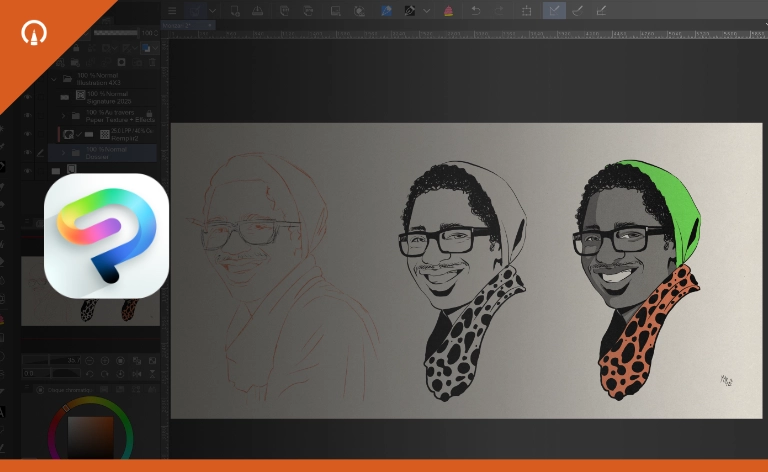Viewport: 768px width, 472px height.
Task: Click the flip horizontal icon in navigator
Action: [137, 374]
